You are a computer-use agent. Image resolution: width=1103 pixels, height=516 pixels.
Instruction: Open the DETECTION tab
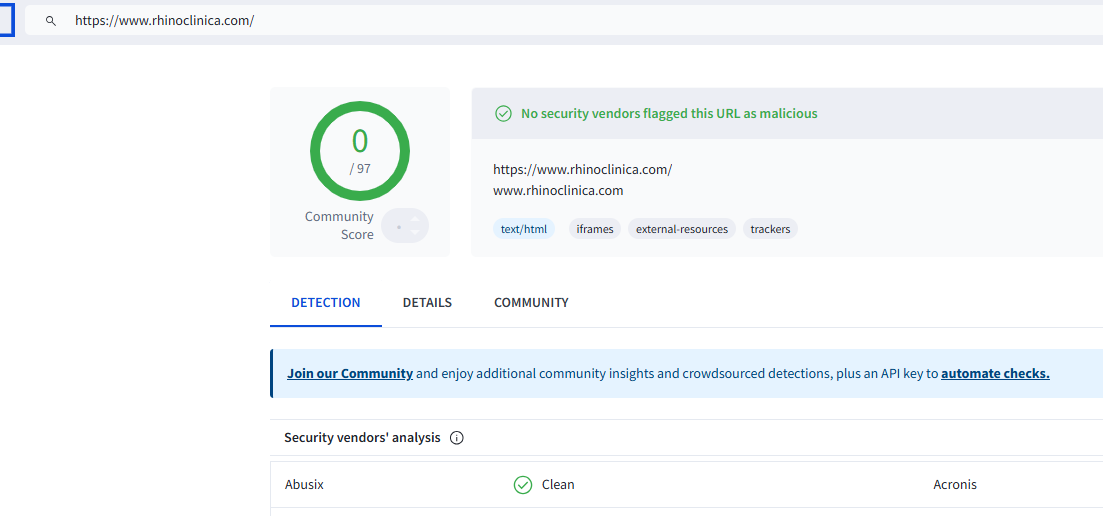(326, 302)
